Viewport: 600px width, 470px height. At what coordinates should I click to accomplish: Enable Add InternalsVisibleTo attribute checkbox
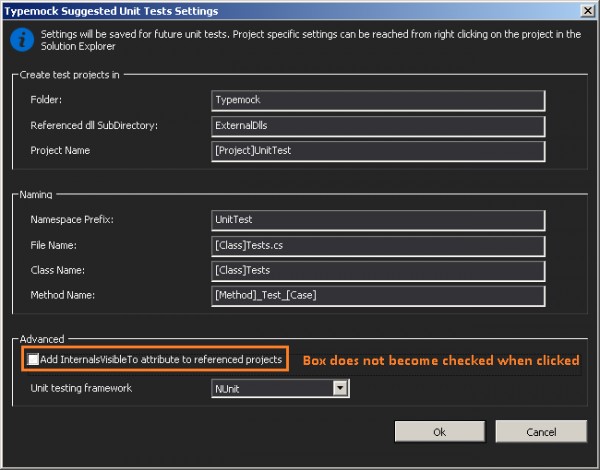click(33, 359)
